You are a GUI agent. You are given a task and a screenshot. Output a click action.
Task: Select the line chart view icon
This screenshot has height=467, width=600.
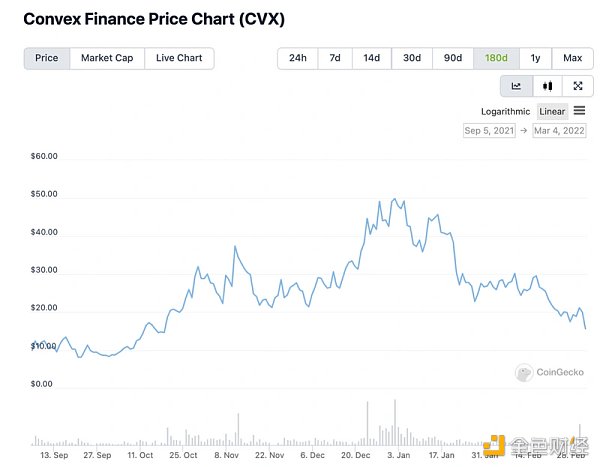[517, 86]
